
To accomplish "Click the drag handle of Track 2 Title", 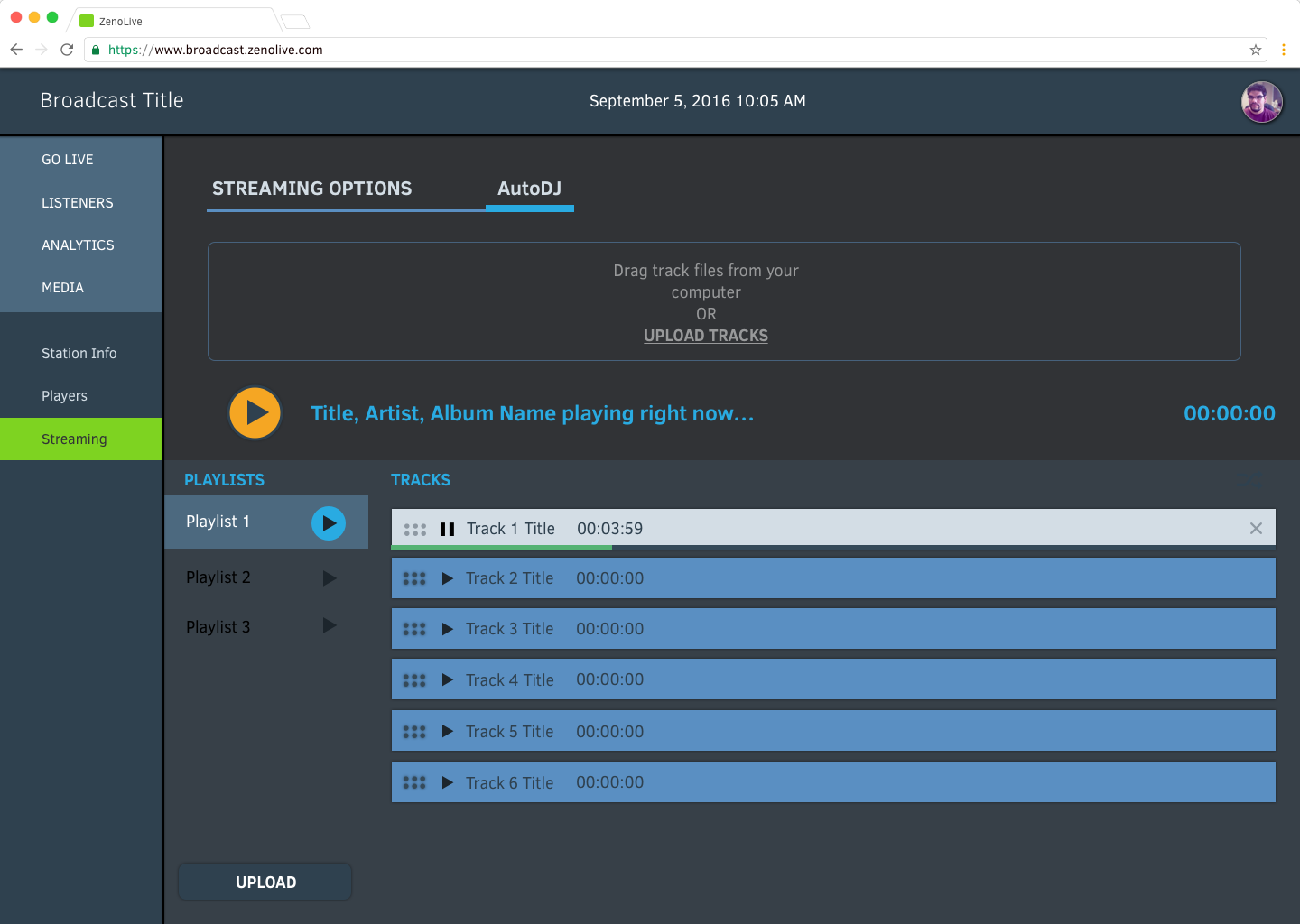I will coord(414,579).
